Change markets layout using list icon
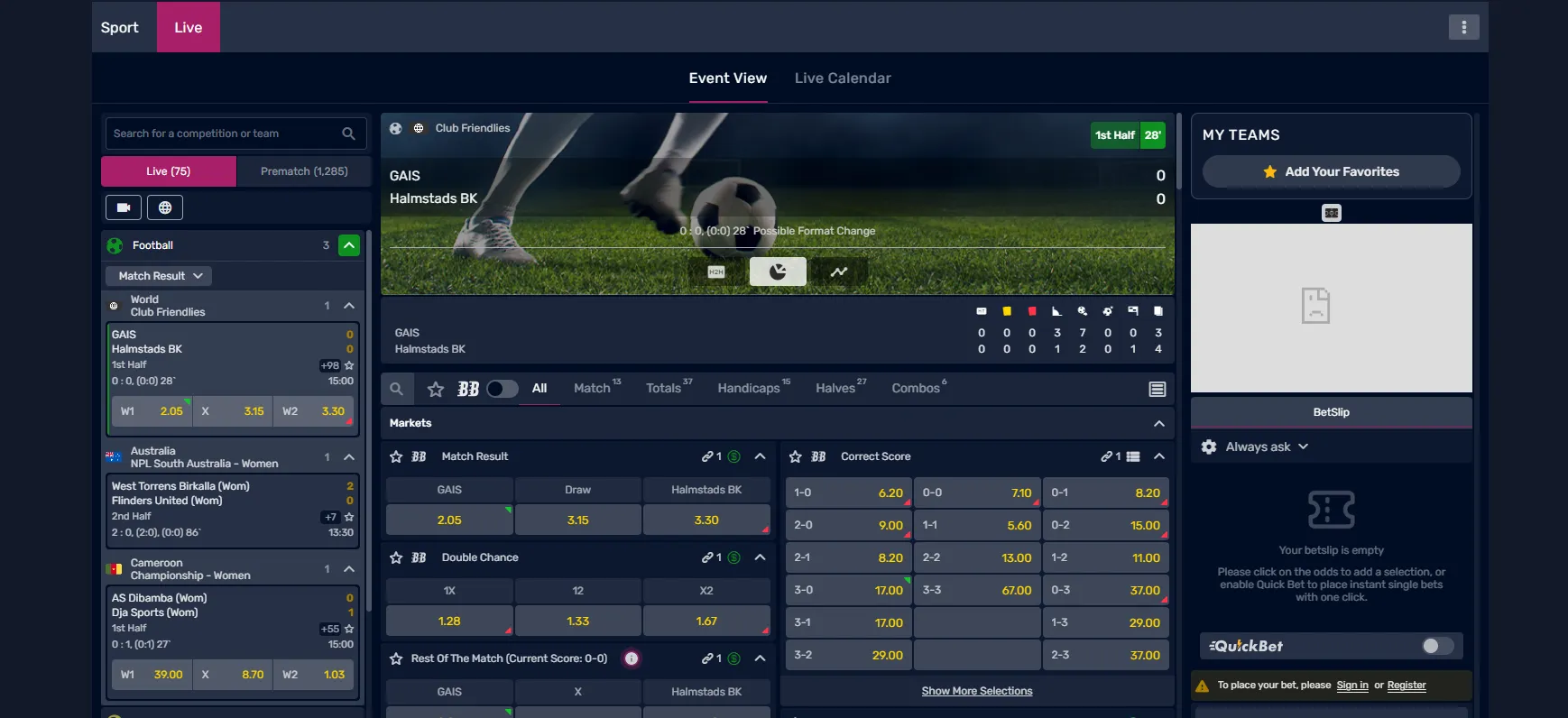Image resolution: width=1568 pixels, height=718 pixels. tap(1158, 389)
